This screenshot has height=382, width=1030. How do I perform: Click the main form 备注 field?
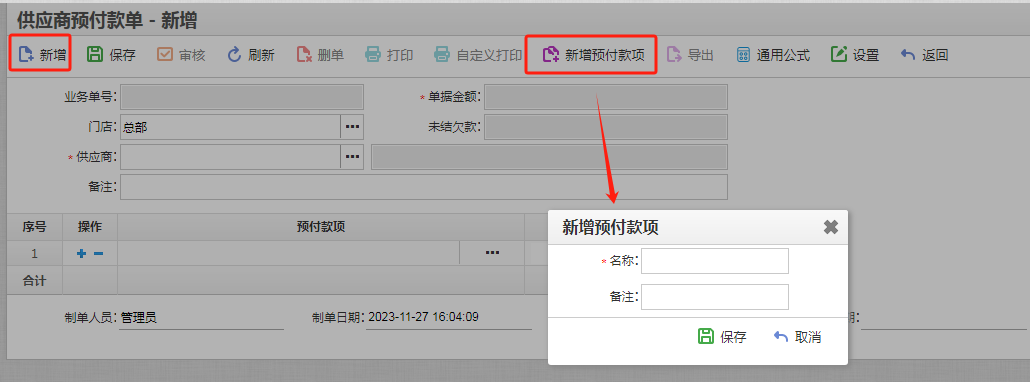point(424,187)
